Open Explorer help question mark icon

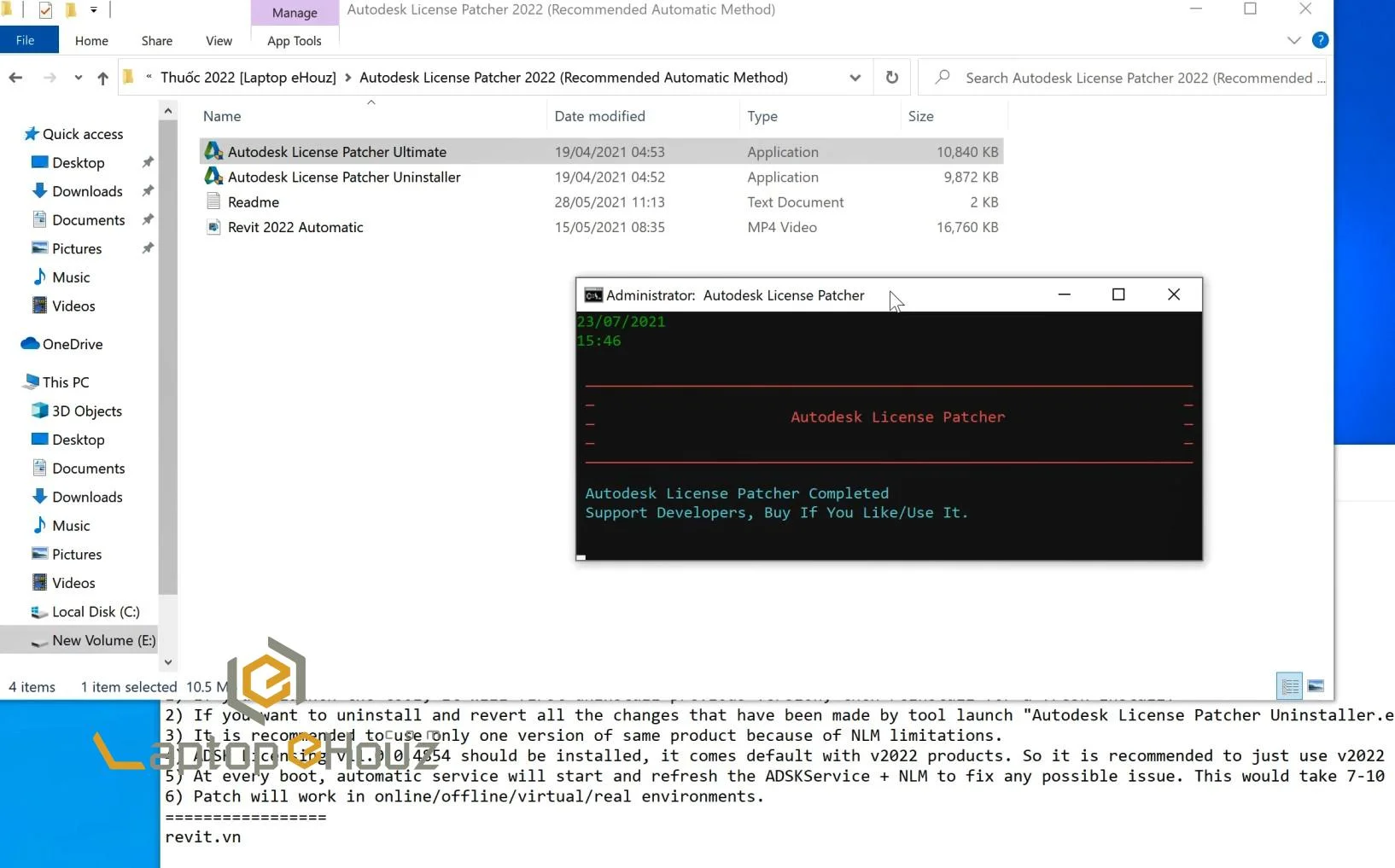click(1320, 40)
